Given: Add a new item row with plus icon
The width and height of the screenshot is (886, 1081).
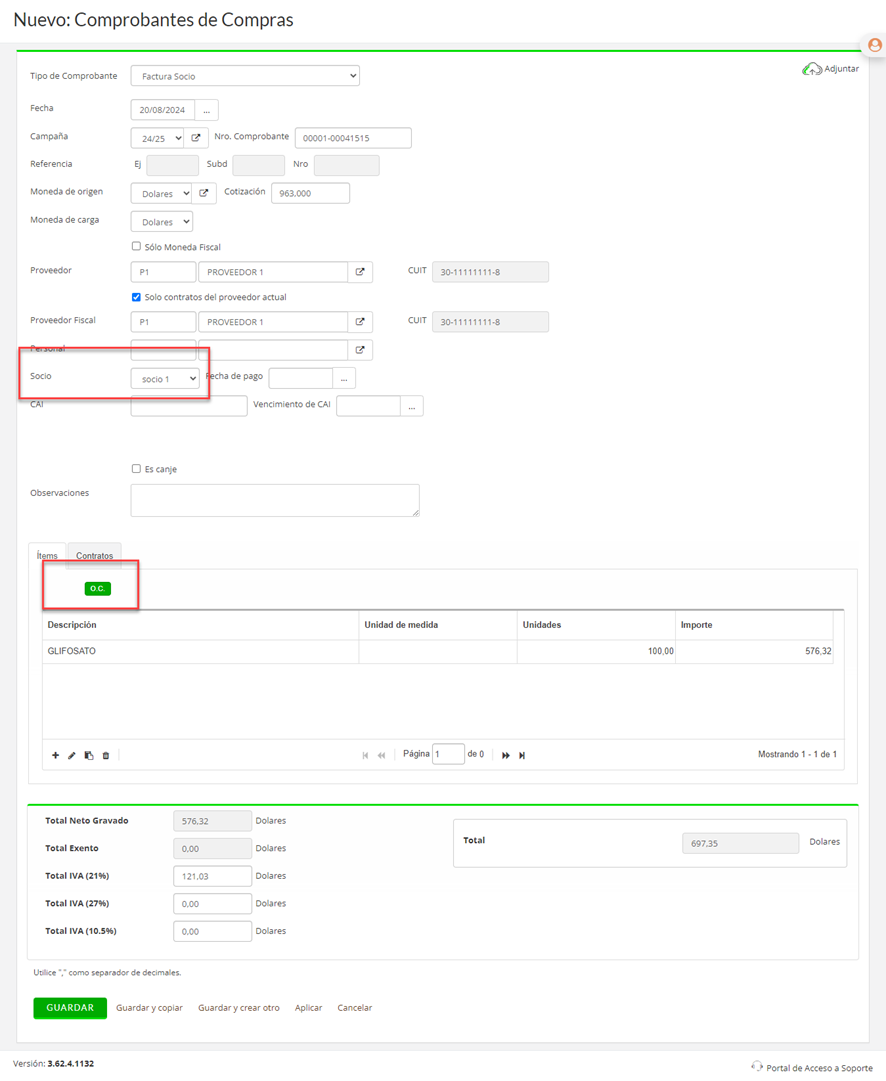Looking at the screenshot, I should 55,756.
